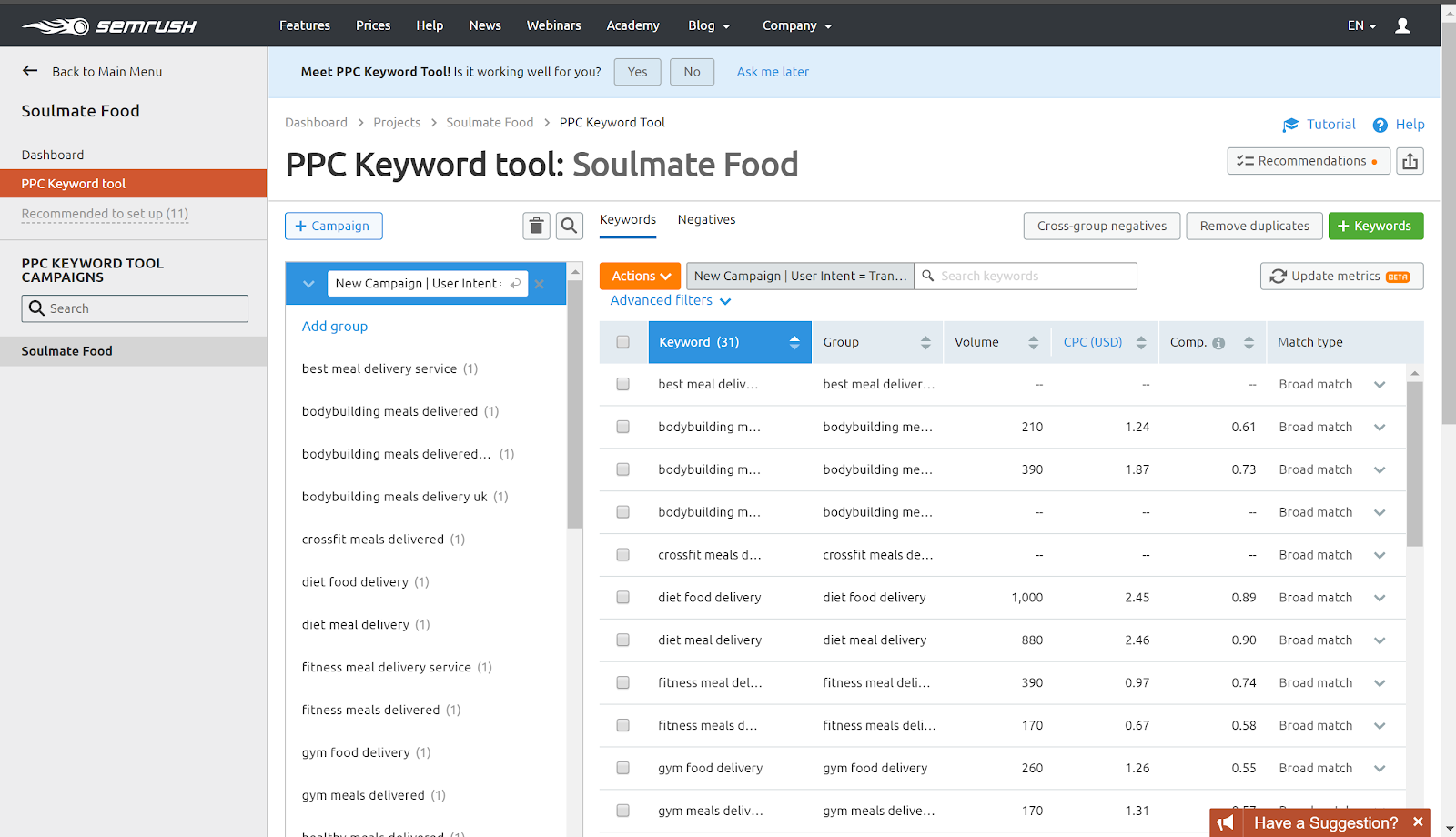Open match type dropdown for best meal delivery
Viewport: 1456px width, 837px height.
(1380, 384)
